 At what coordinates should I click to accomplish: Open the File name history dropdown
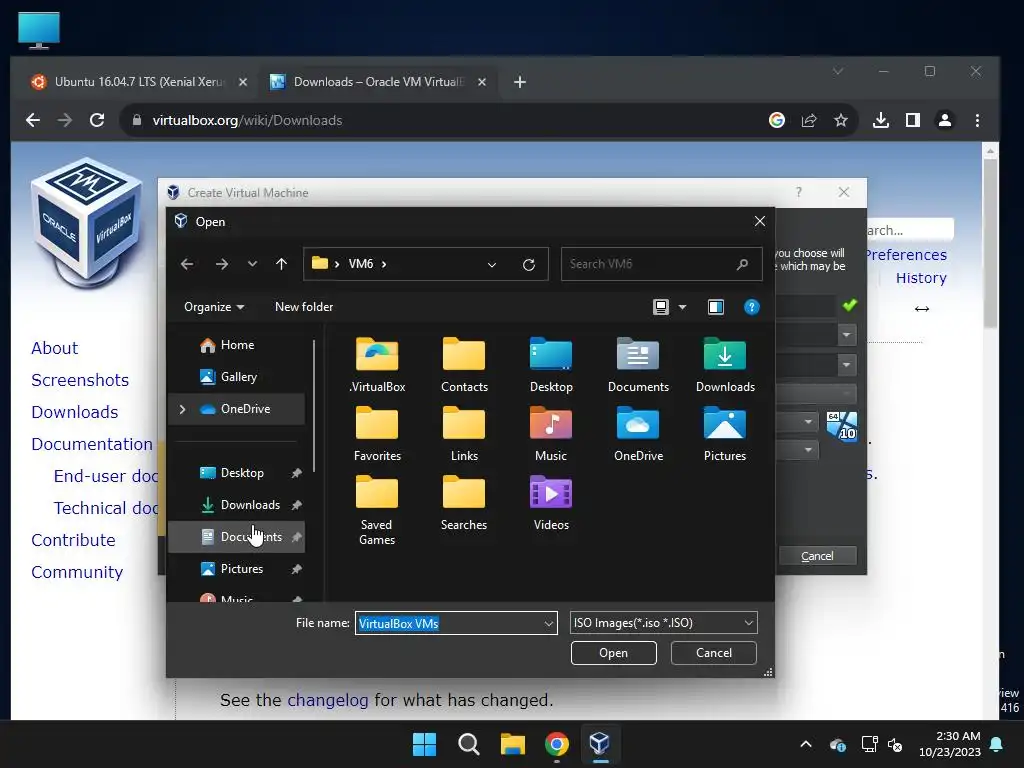(549, 624)
